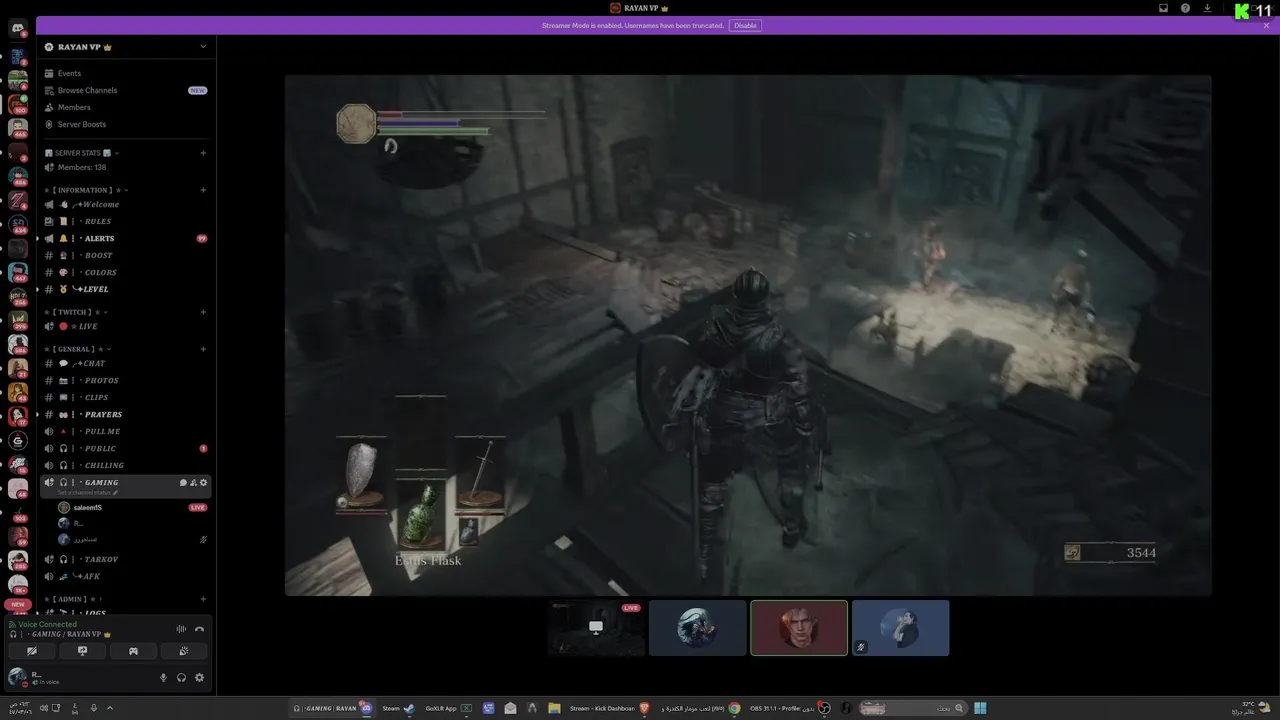Add channel to SERVER STATS category
1280x720 pixels.
pyautogui.click(x=203, y=153)
